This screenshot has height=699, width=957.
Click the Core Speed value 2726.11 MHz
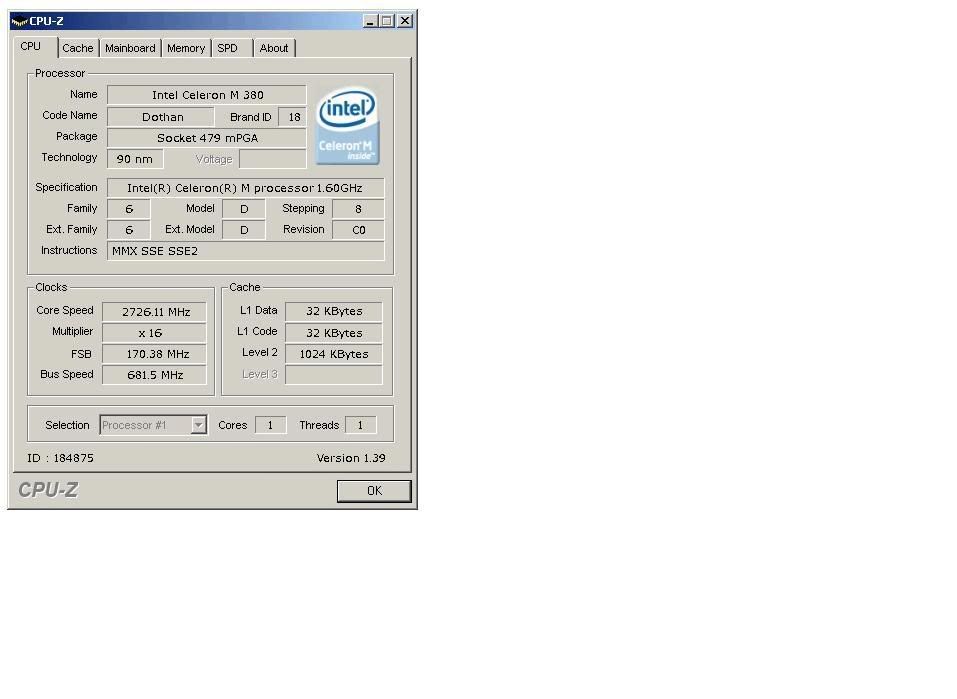[x=154, y=311]
